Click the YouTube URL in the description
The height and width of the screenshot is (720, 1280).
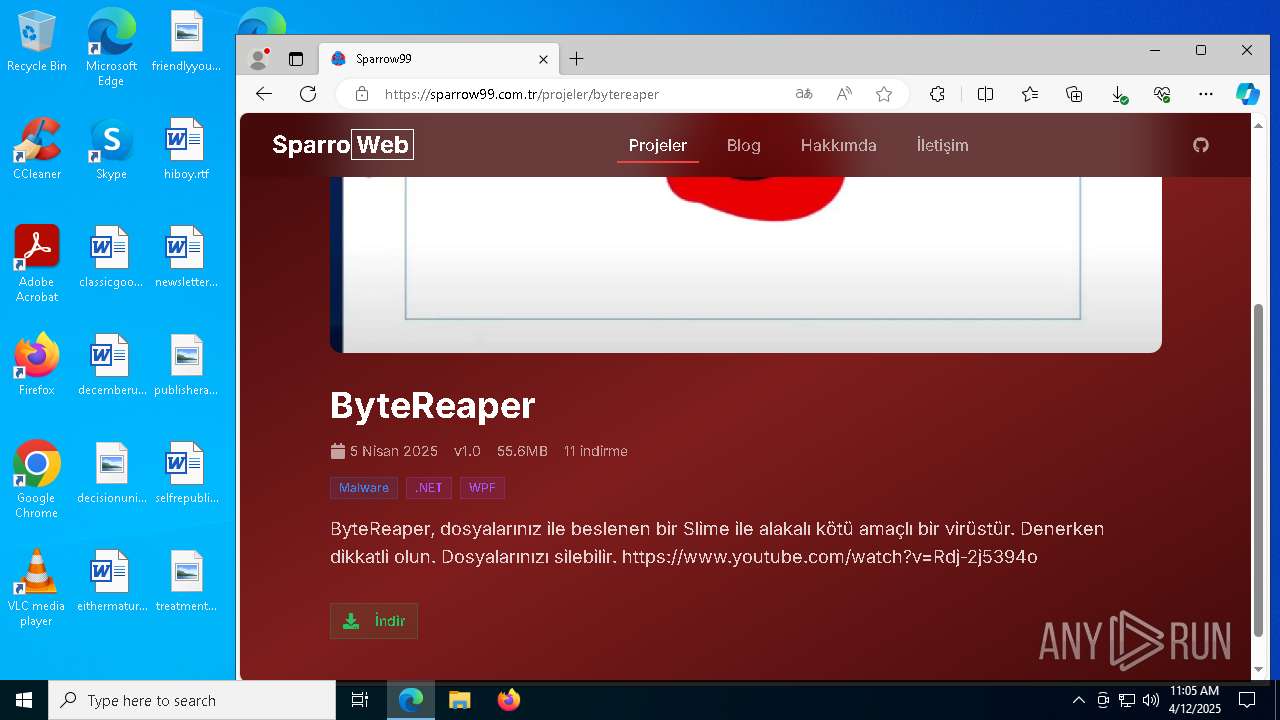click(830, 557)
